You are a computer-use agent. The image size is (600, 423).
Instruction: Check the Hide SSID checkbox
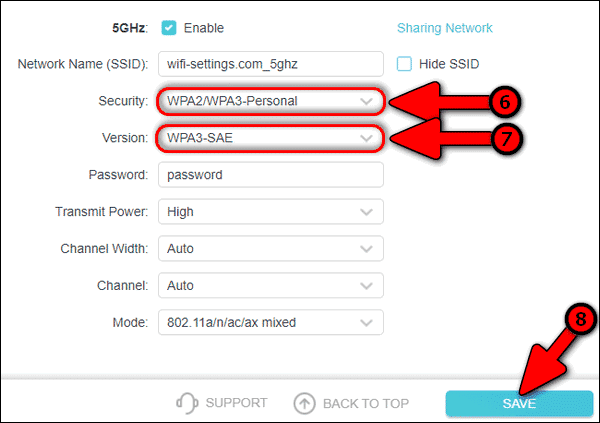[x=404, y=64]
